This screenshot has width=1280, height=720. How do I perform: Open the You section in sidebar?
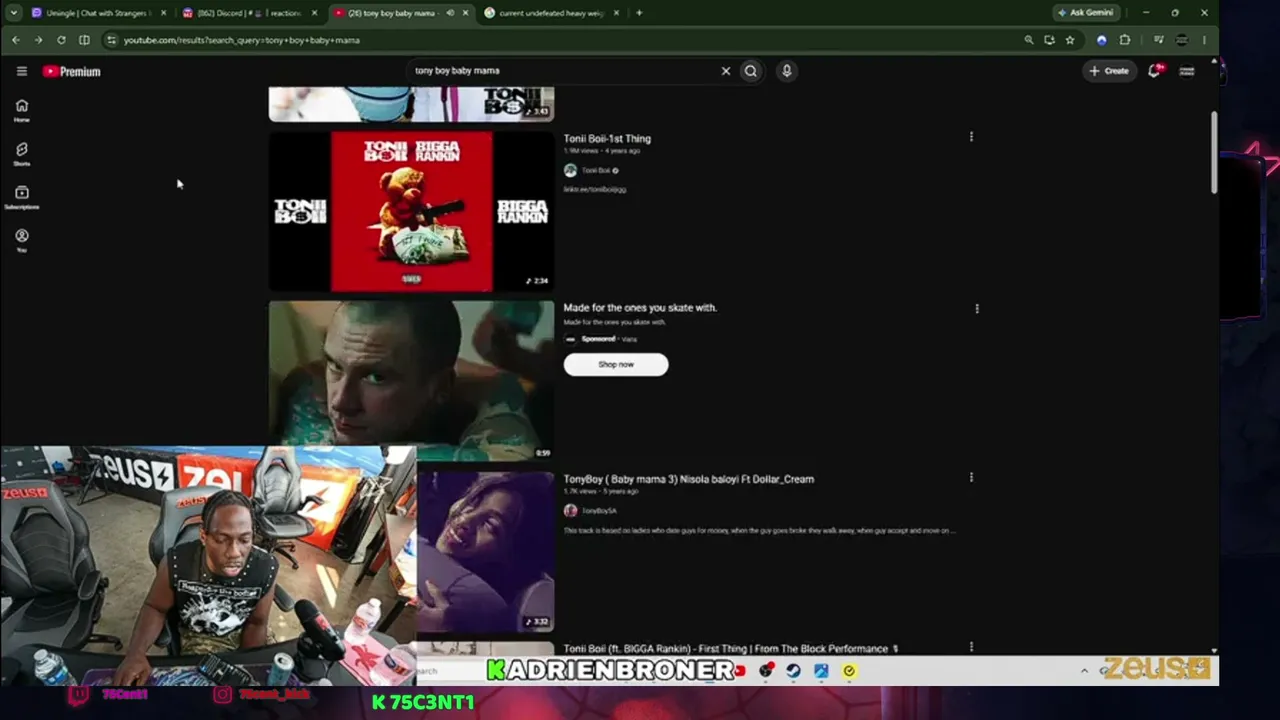21,240
